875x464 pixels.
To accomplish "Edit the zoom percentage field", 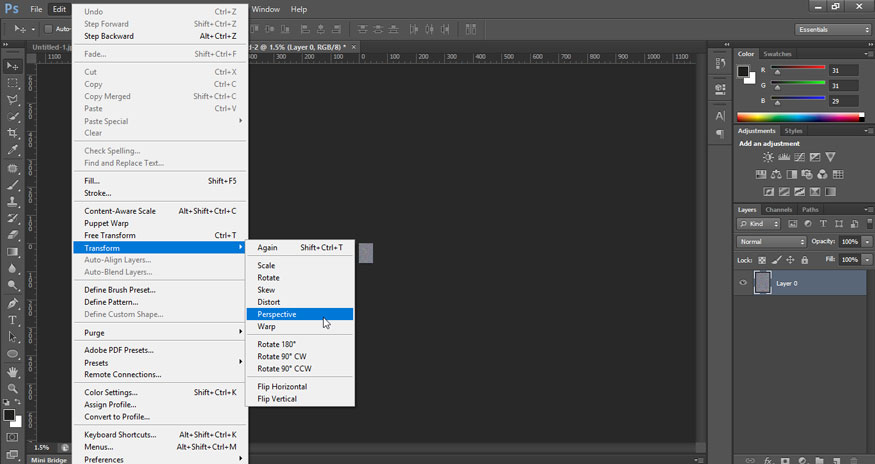I will coord(42,448).
